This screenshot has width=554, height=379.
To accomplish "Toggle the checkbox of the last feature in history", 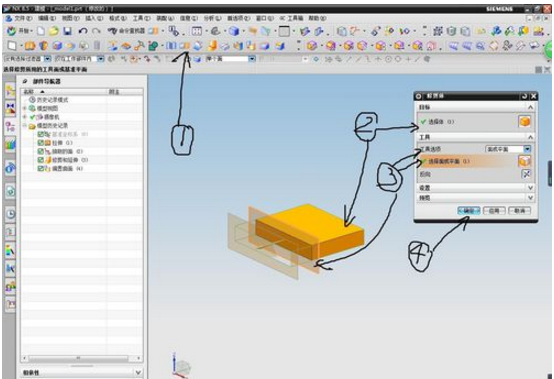I will coord(41,168).
